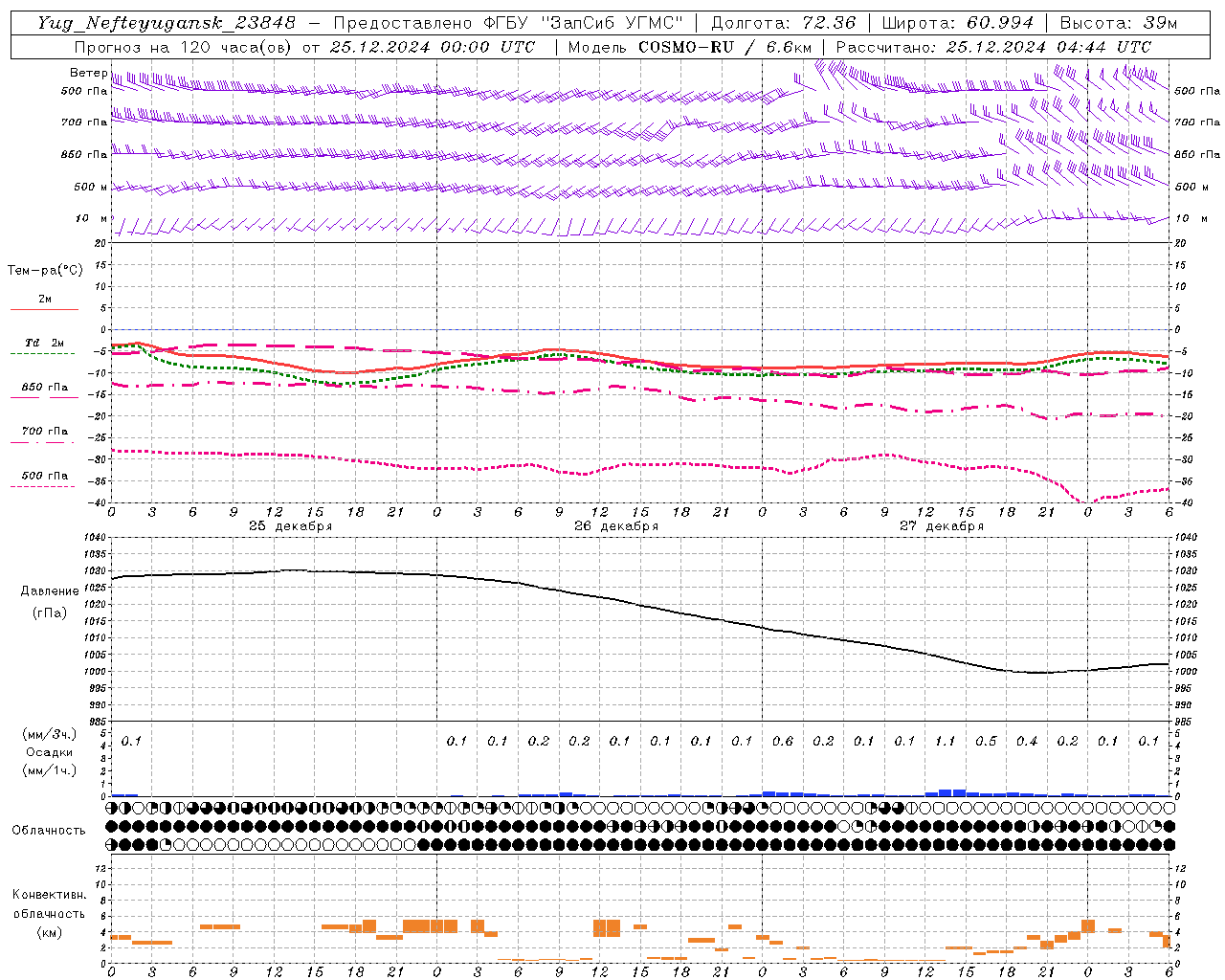Viewport: 1225px width, 980px height.
Task: Click the Рассчитано: 25.12.2024 04:44 UTC text
Action: coord(993,47)
